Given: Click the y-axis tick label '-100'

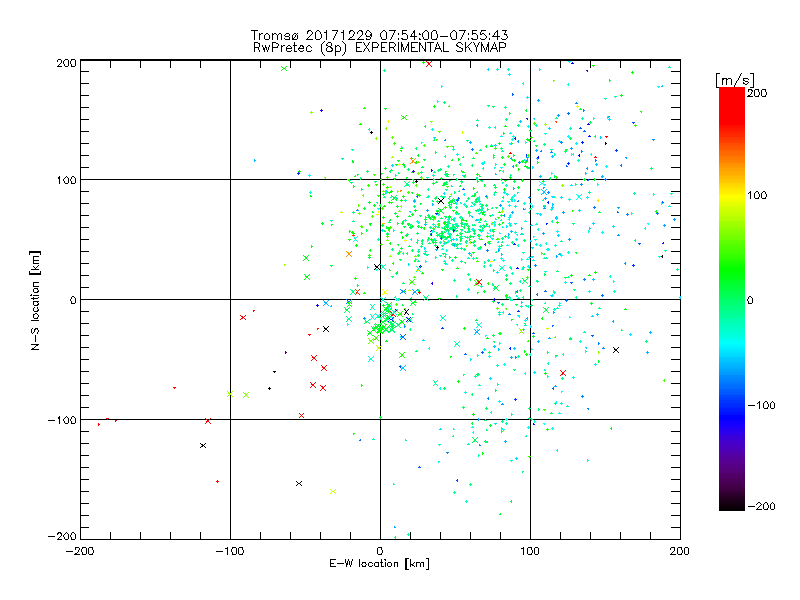Looking at the screenshot, I should pyautogui.click(x=62, y=420).
